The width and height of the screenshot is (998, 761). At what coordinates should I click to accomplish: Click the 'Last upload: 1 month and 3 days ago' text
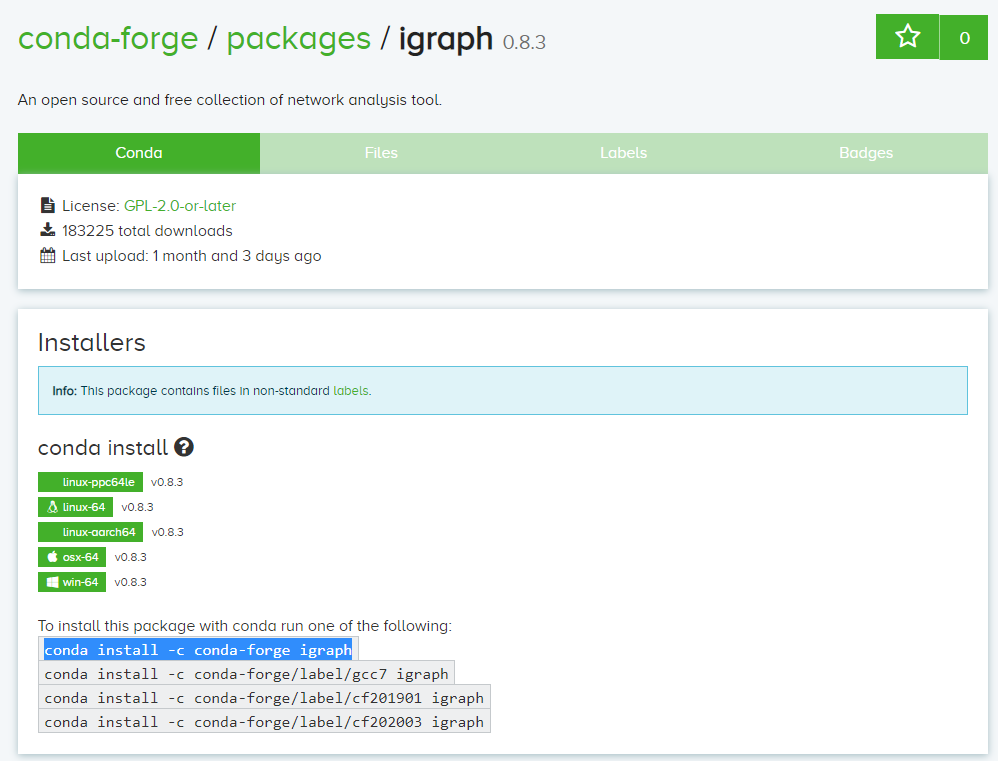pos(192,256)
